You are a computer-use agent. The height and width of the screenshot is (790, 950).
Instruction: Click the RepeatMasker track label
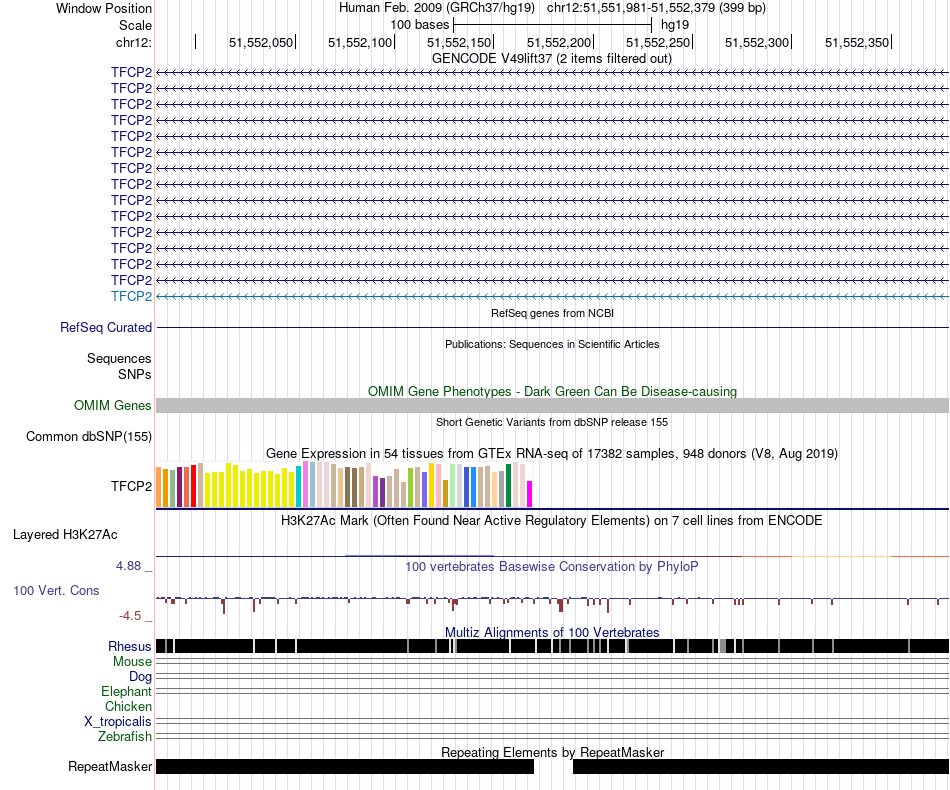[x=110, y=767]
